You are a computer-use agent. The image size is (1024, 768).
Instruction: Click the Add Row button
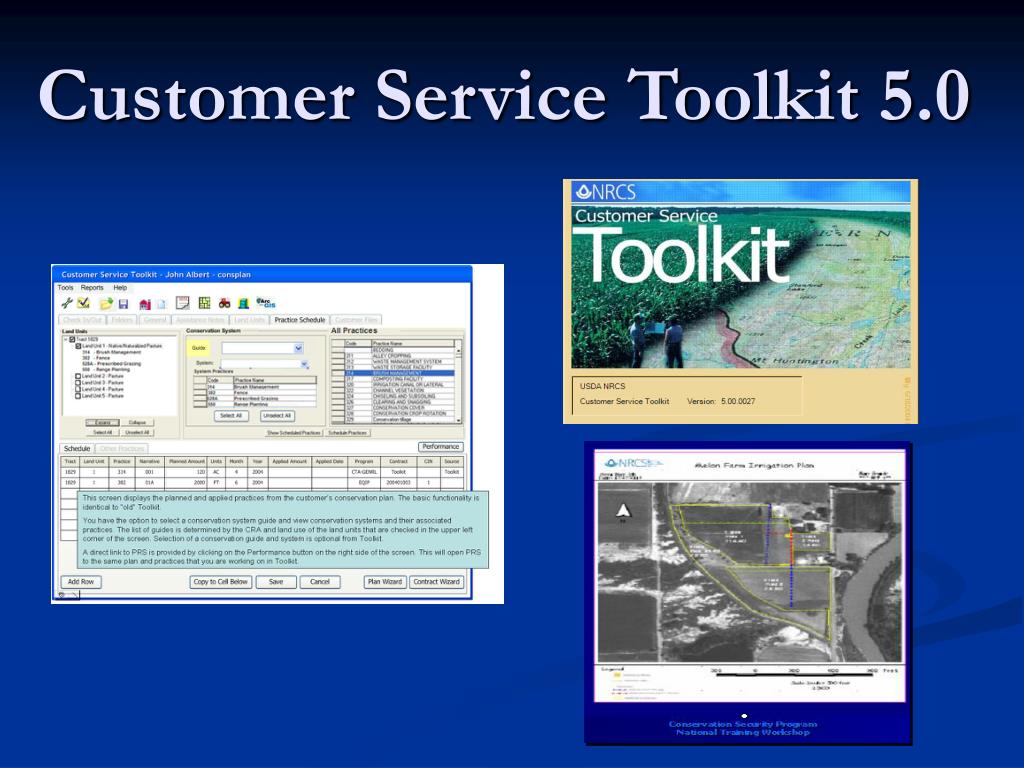(81, 582)
